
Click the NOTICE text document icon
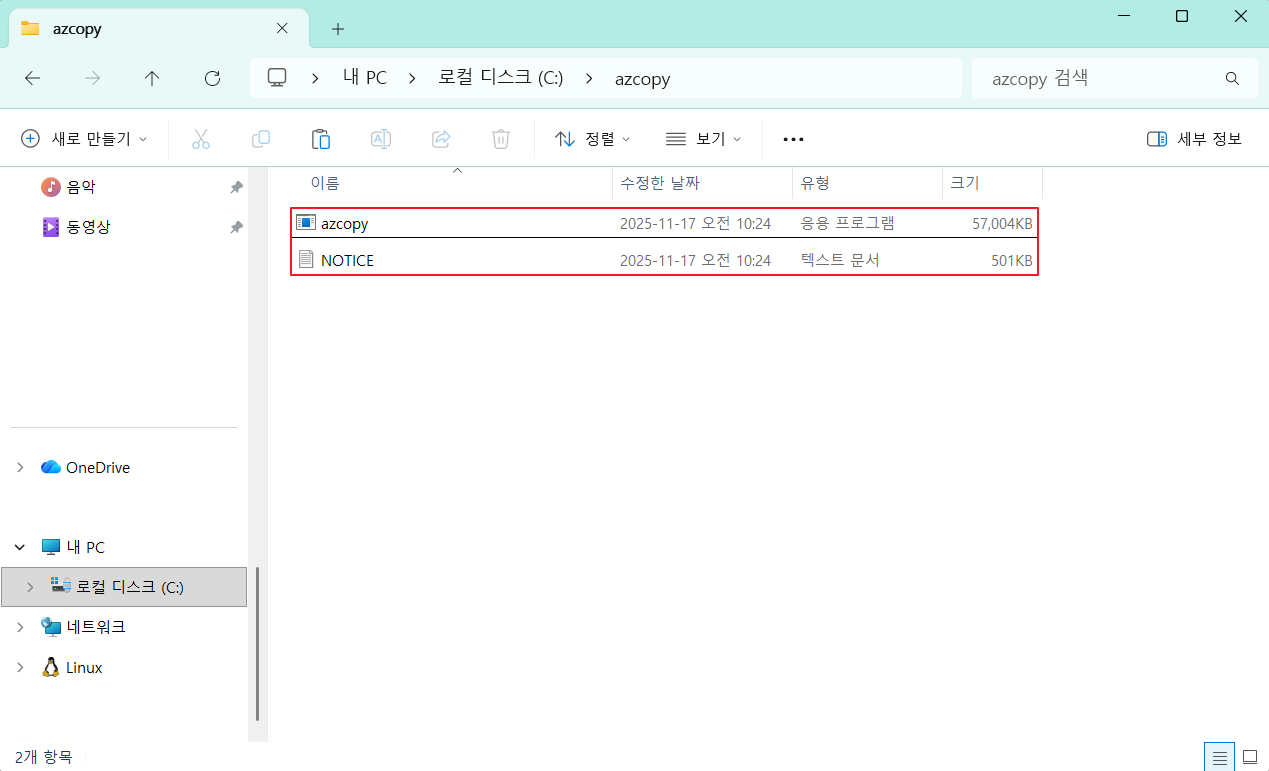click(x=306, y=260)
